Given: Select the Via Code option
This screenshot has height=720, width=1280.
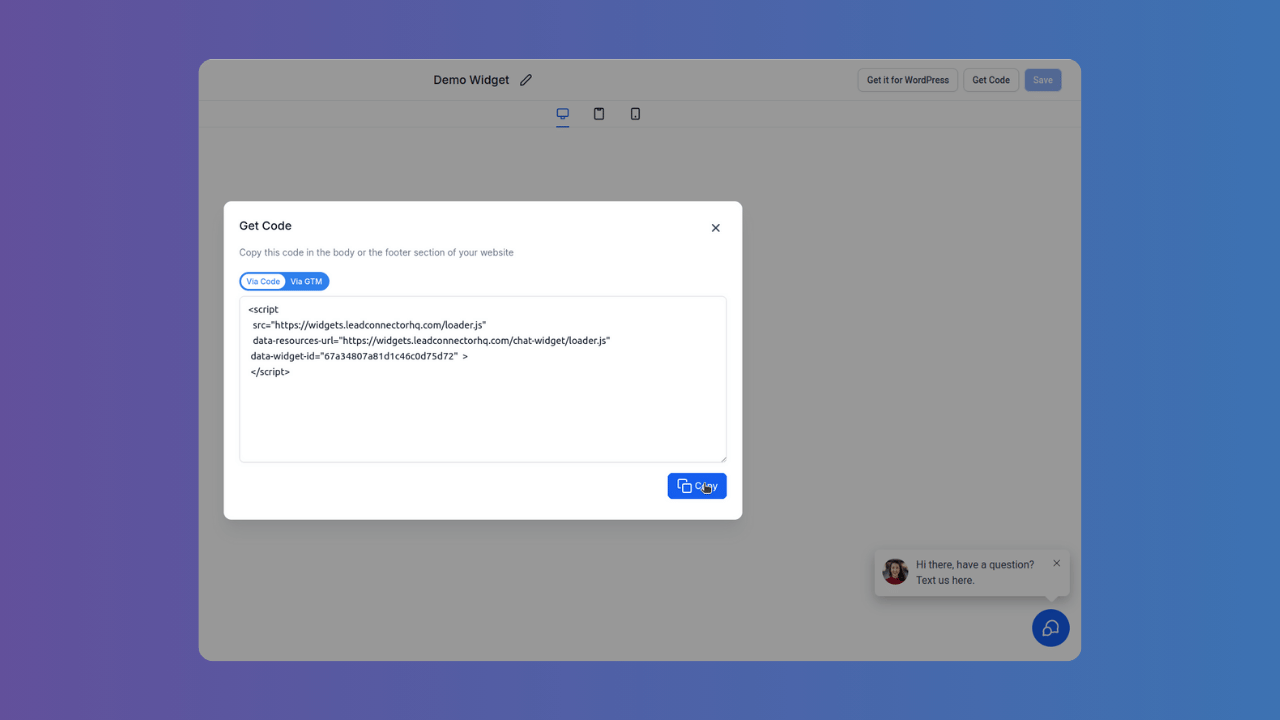Looking at the screenshot, I should coord(263,282).
